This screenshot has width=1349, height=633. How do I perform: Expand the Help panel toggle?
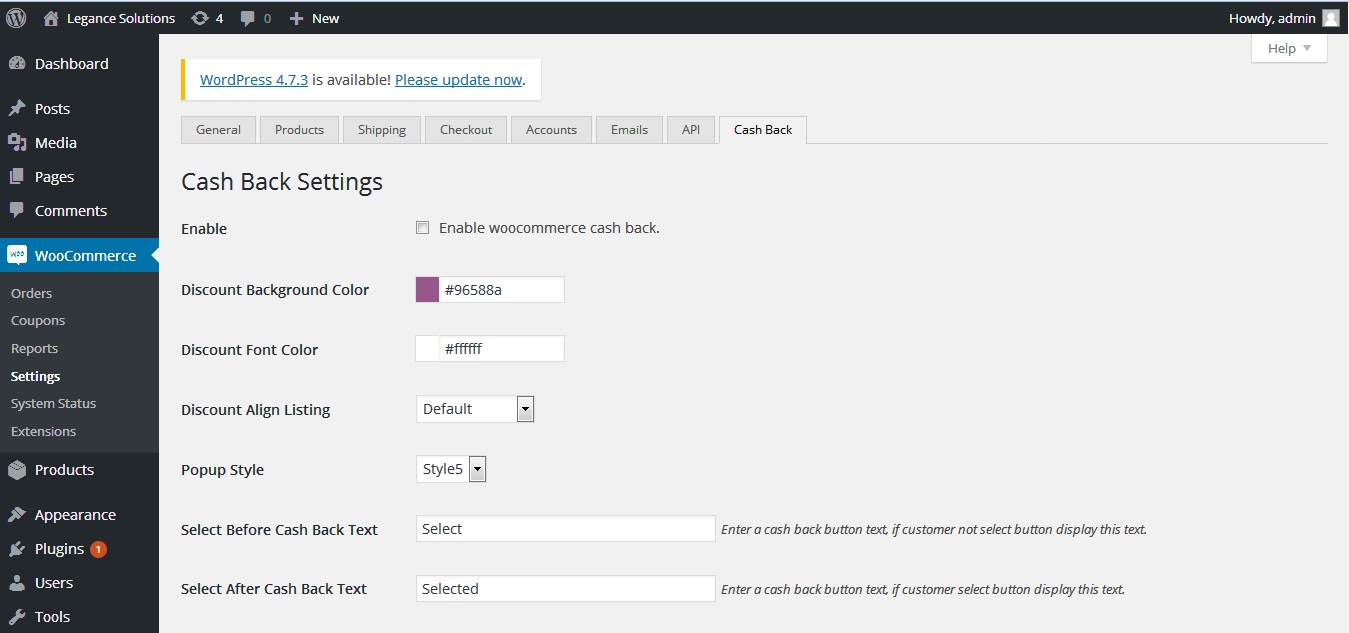[x=1289, y=49]
